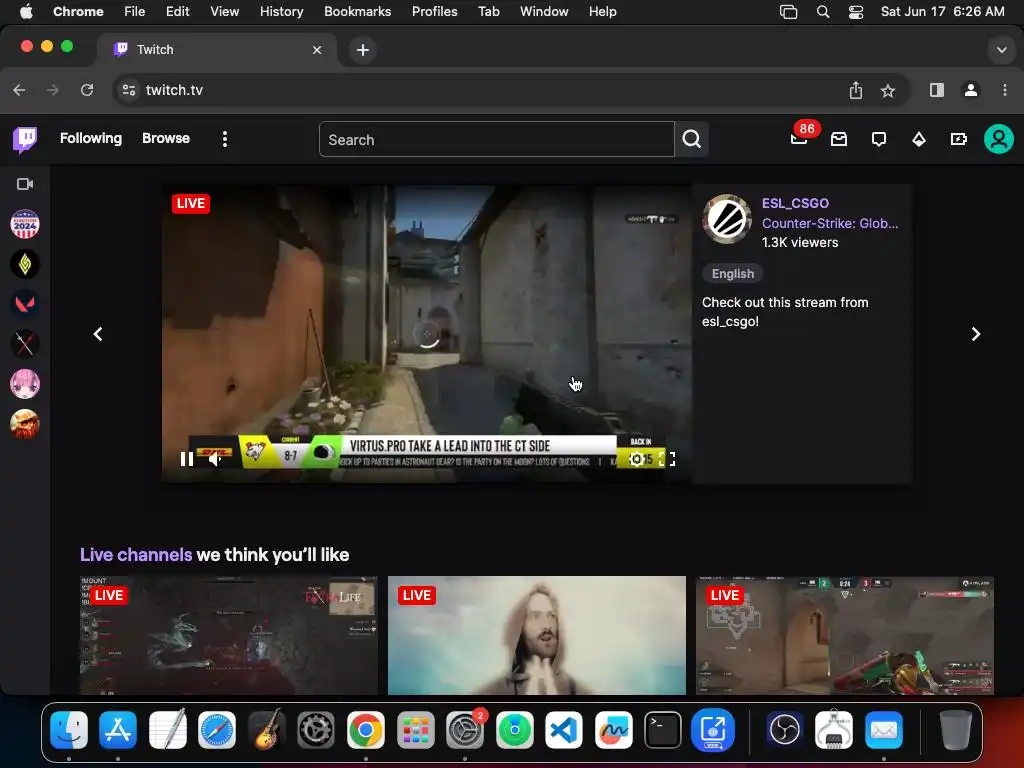Viewport: 1024px width, 768px height.
Task: Open Election 2024 channel in sidebar
Action: 25,225
